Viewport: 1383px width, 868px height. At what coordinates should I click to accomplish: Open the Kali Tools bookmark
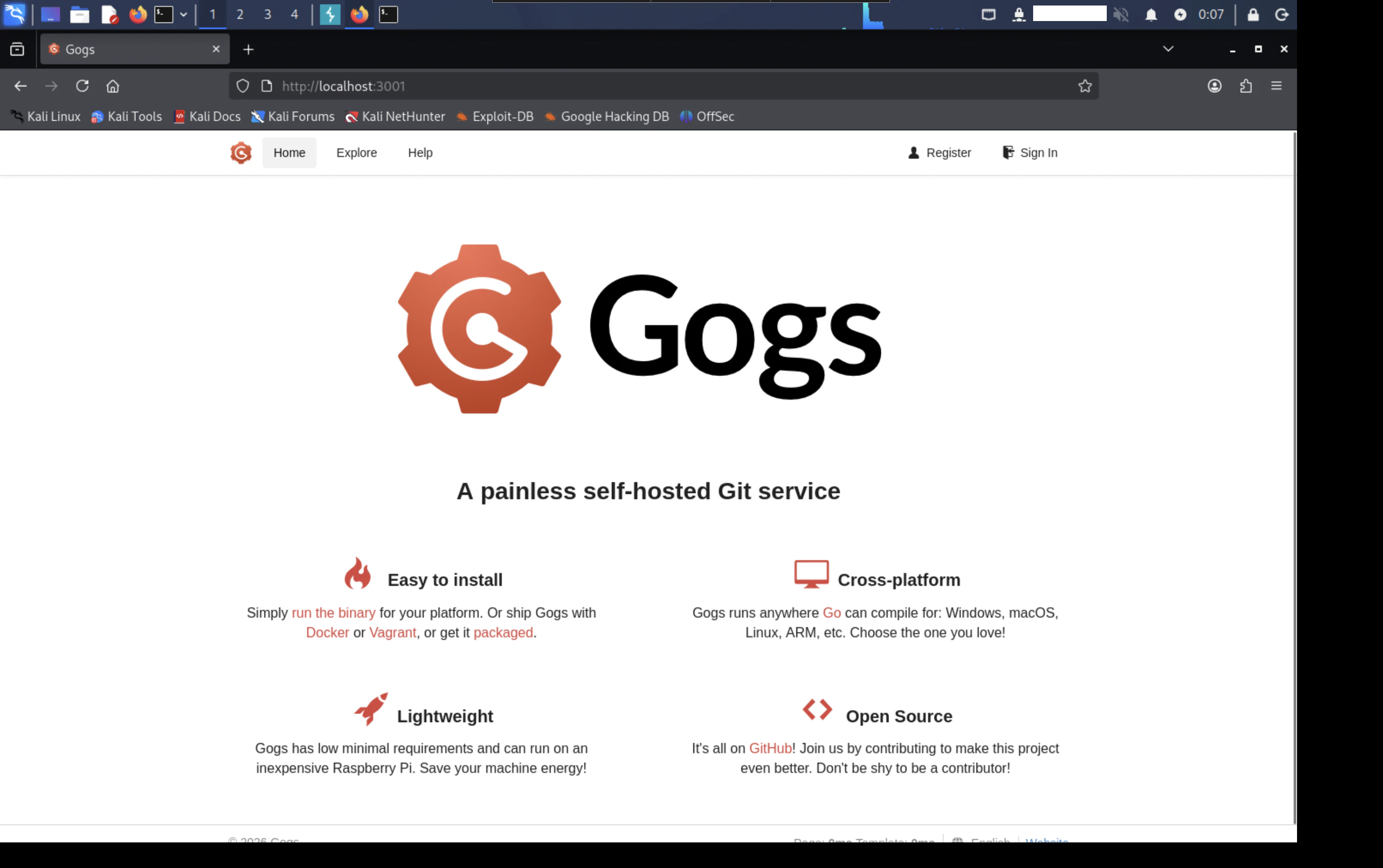[126, 117]
